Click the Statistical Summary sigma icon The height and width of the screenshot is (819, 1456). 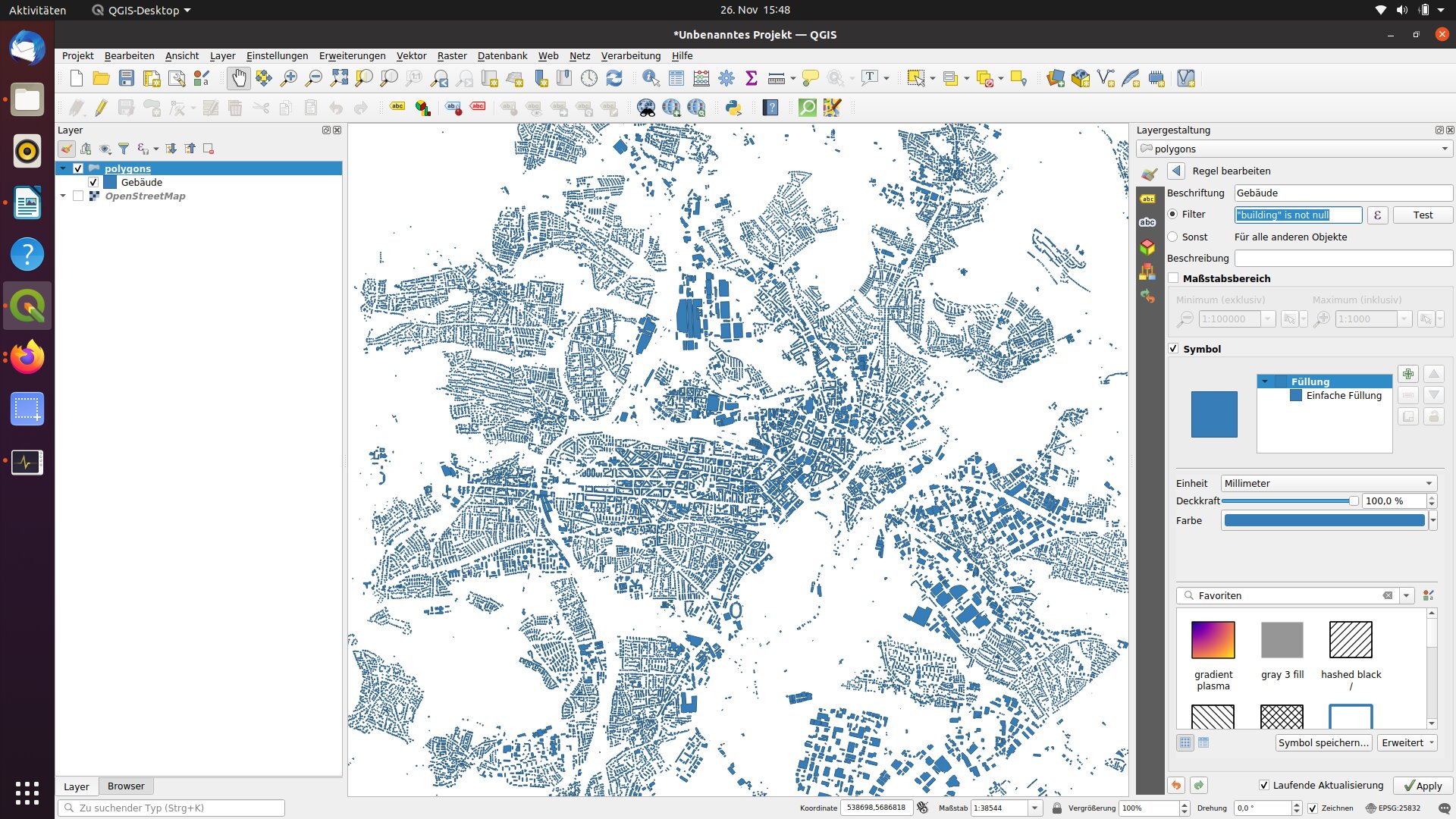[752, 78]
